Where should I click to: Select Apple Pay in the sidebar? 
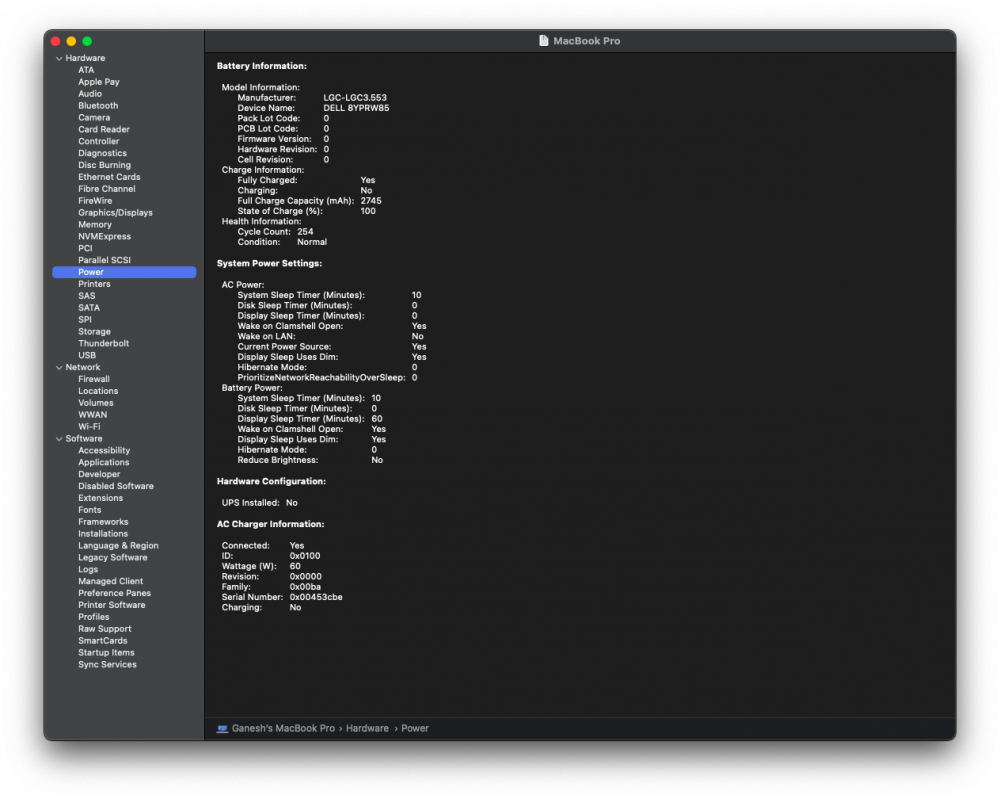(99, 82)
